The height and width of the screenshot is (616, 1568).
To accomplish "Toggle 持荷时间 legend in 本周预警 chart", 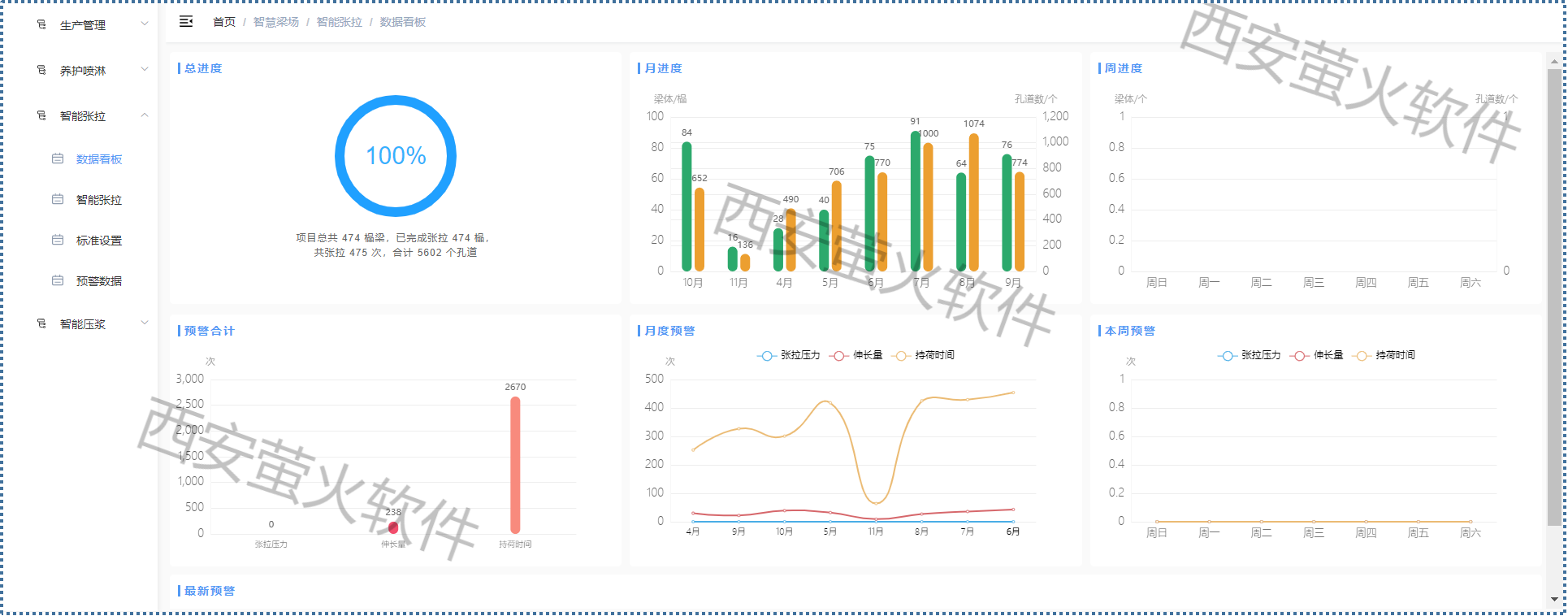I will (1384, 355).
